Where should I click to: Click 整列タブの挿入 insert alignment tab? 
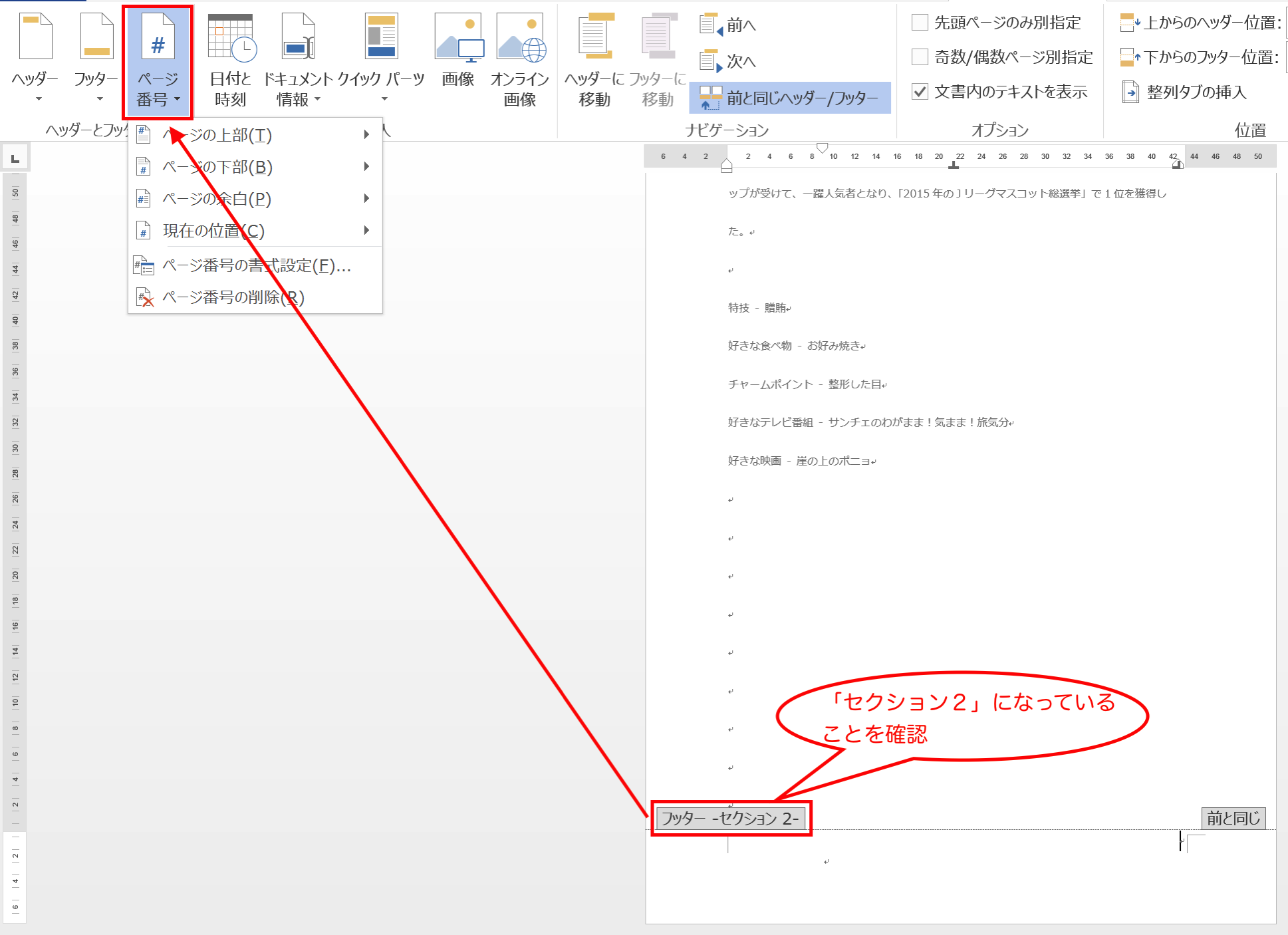pos(1184,92)
